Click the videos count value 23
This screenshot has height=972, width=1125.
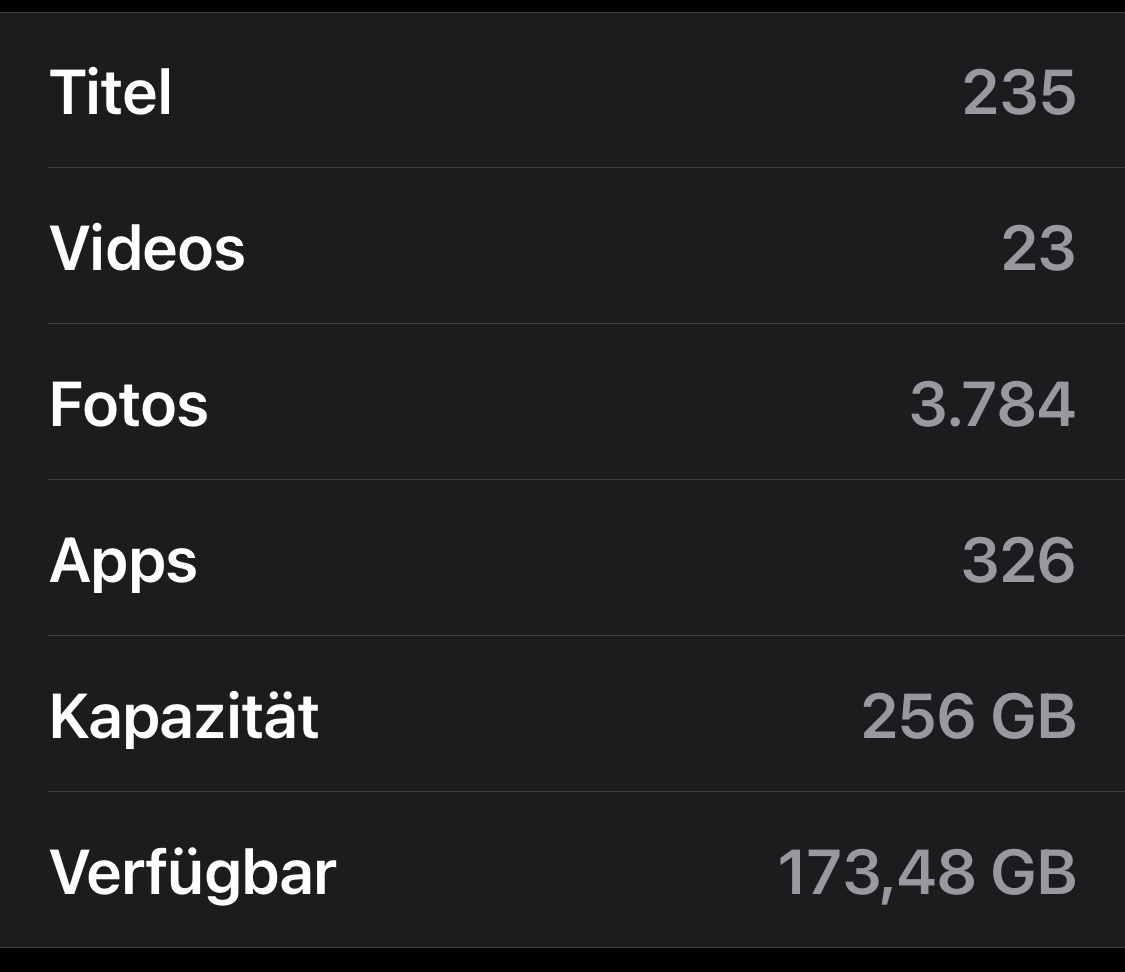tap(1038, 248)
